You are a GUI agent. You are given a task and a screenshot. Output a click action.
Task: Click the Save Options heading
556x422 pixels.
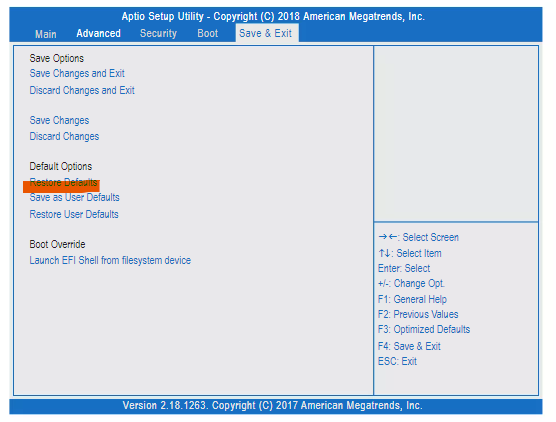click(57, 59)
